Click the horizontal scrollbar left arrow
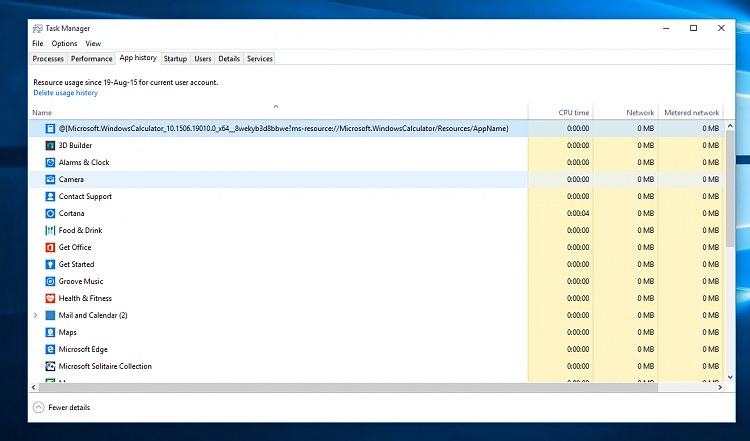 (33, 387)
